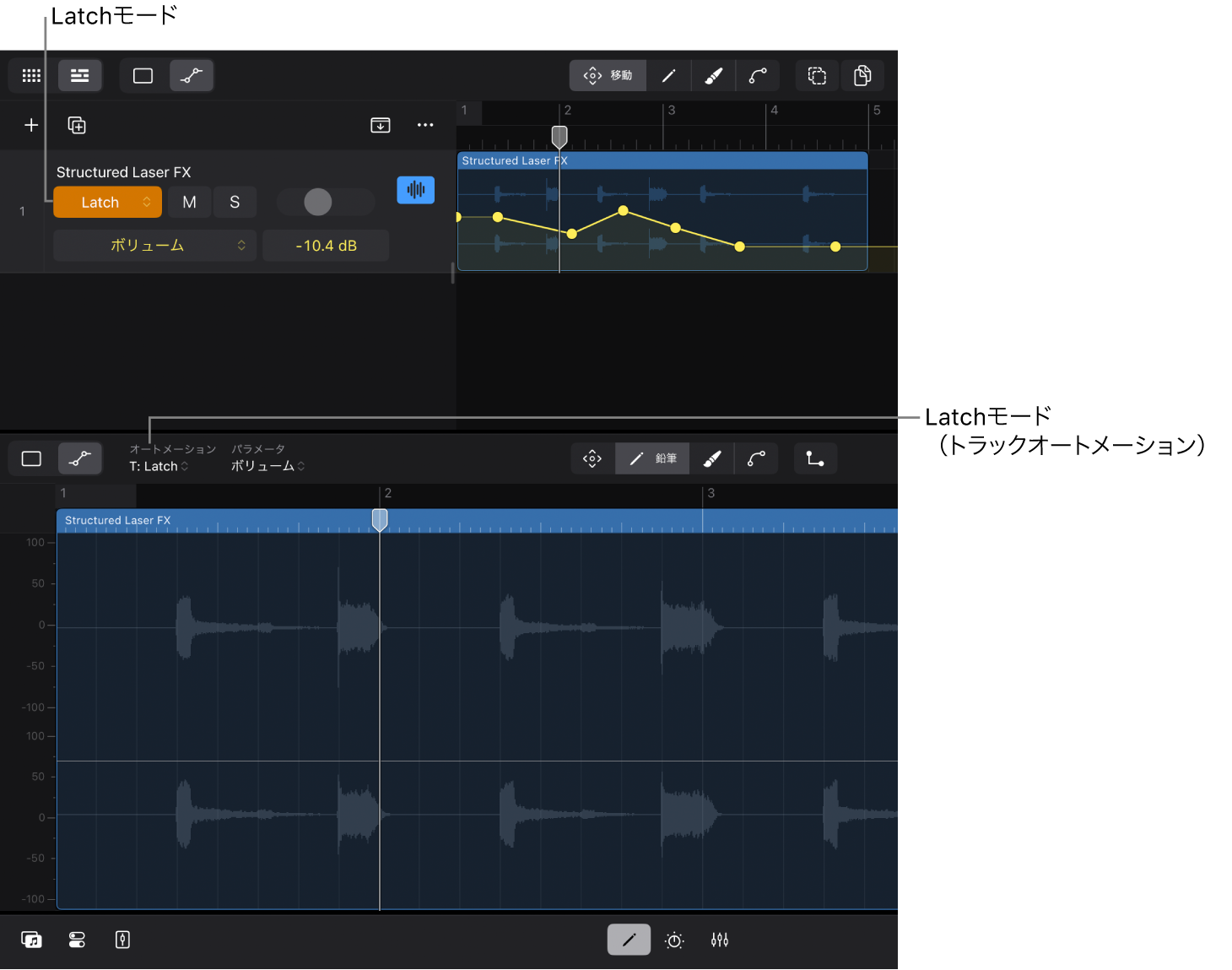This screenshot has width=1232, height=970.
Task: Click the playhead marker in tracks ruler
Action: pos(559,136)
